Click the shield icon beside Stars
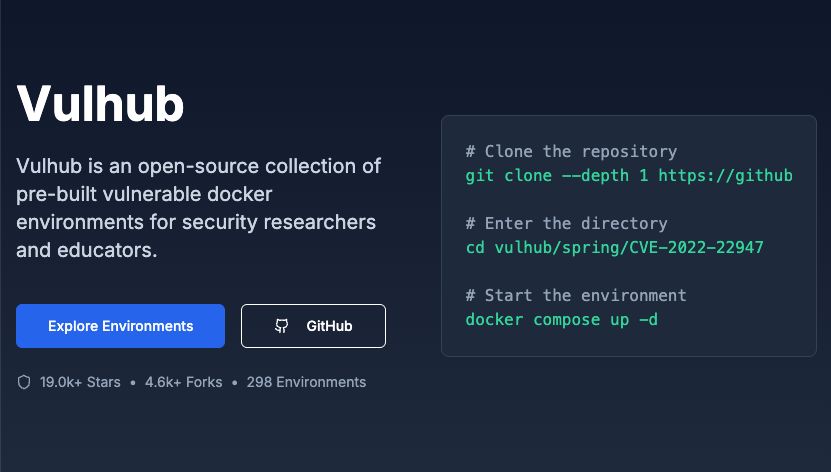831x472 pixels. (24, 382)
